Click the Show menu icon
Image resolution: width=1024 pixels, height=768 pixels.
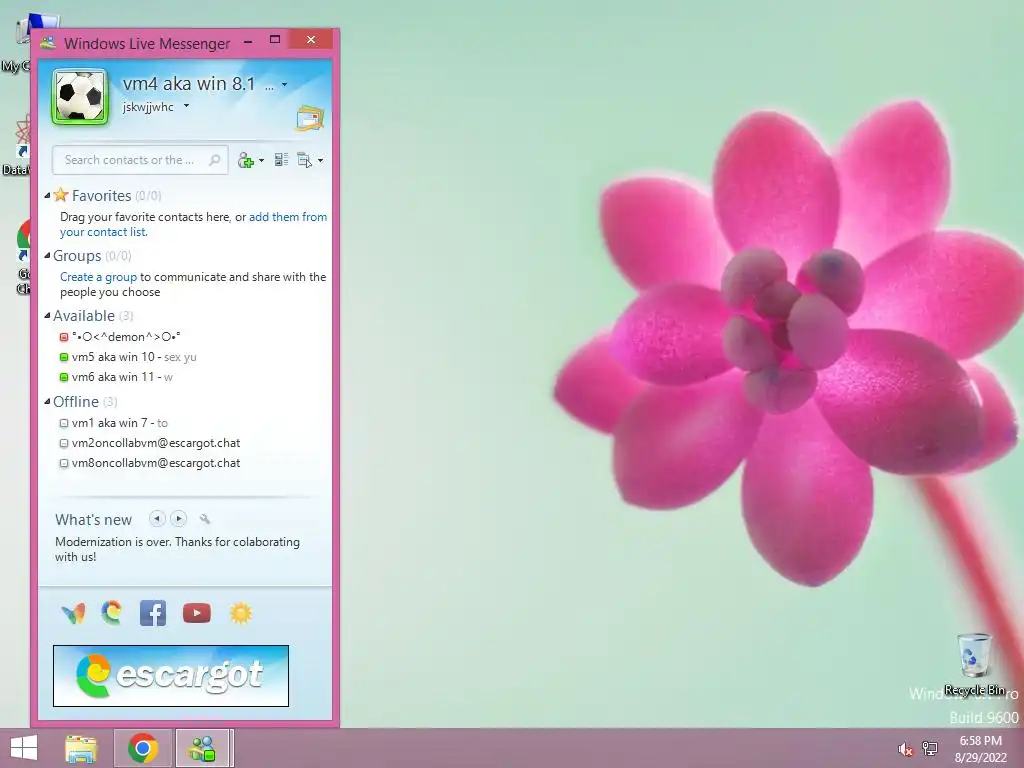[304, 160]
